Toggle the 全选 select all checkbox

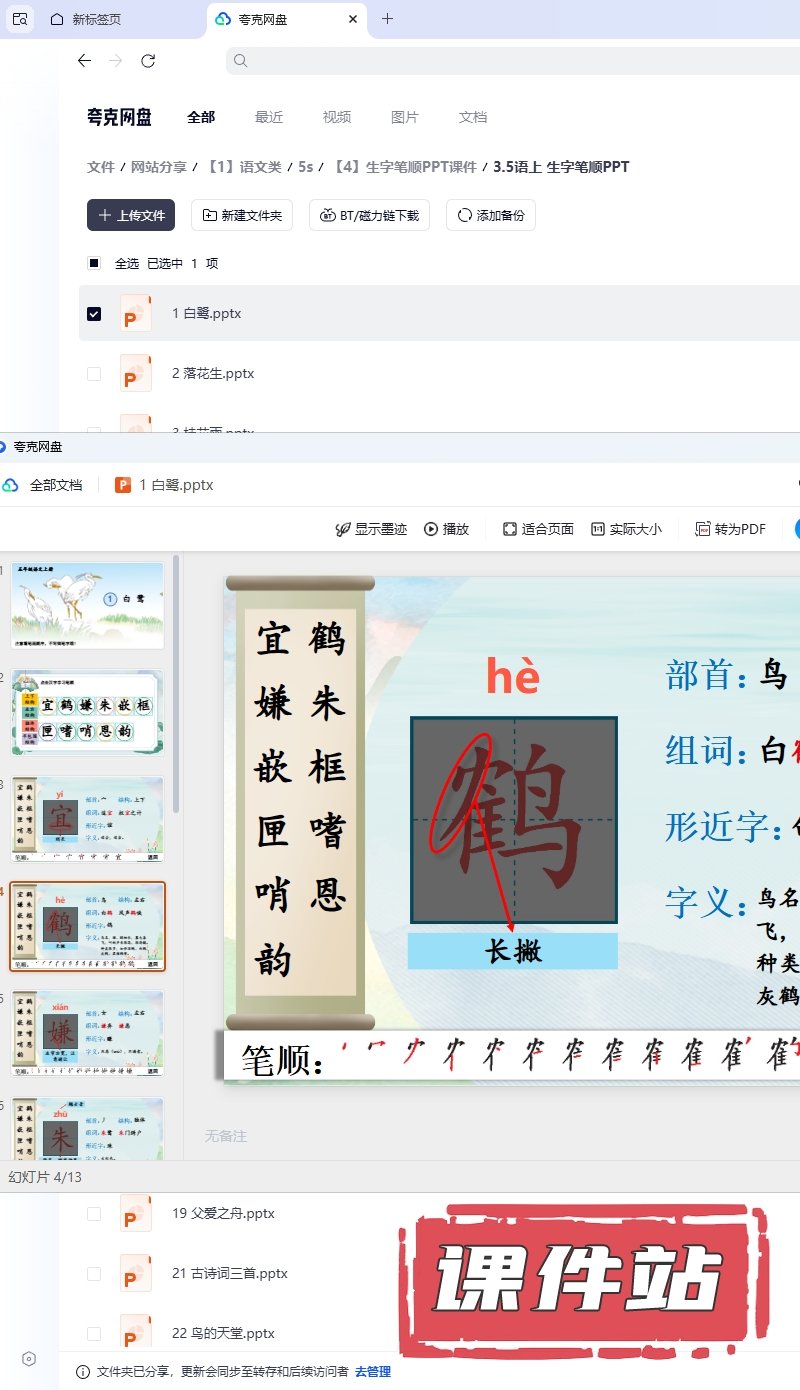click(x=94, y=263)
